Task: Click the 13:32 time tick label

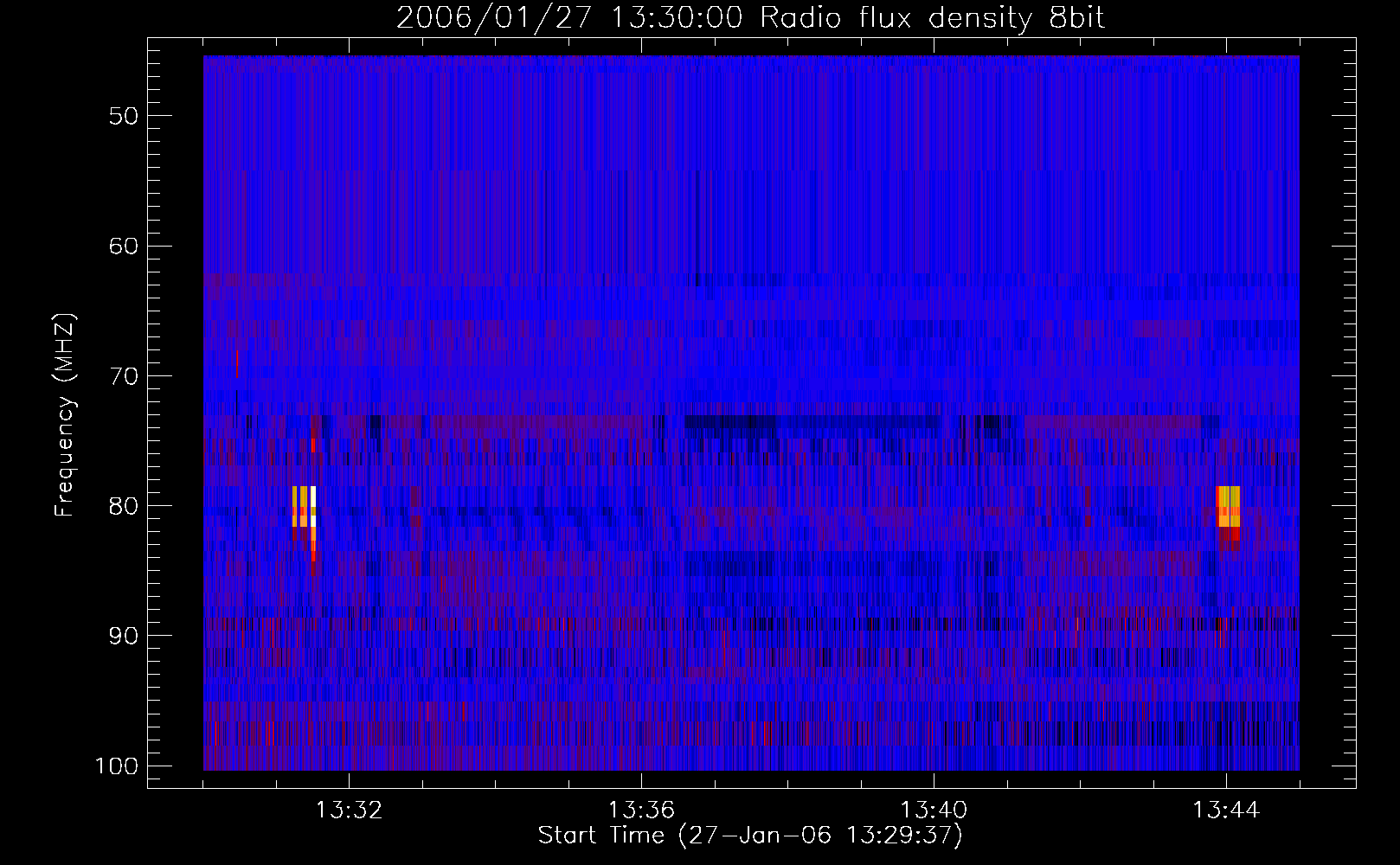Action: click(349, 811)
